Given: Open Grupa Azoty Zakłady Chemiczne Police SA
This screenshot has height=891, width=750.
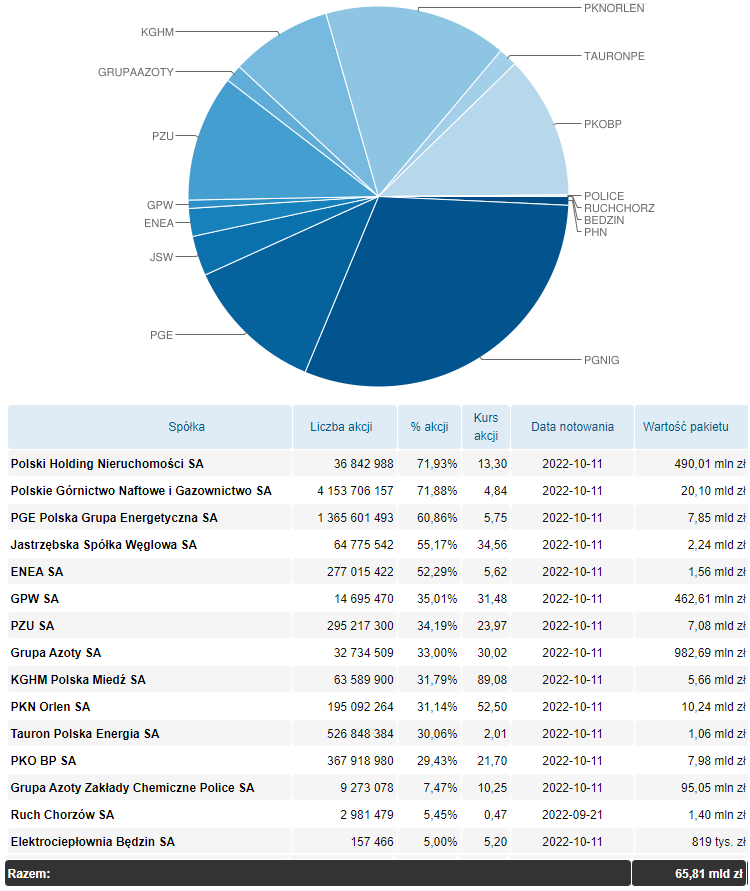Looking at the screenshot, I should [132, 788].
